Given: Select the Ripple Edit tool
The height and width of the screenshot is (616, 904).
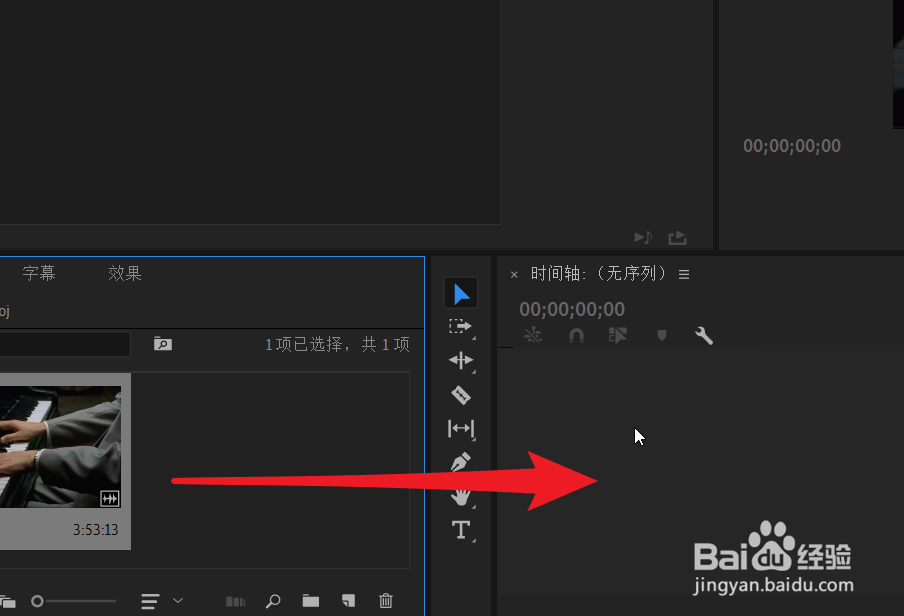Looking at the screenshot, I should tap(461, 360).
